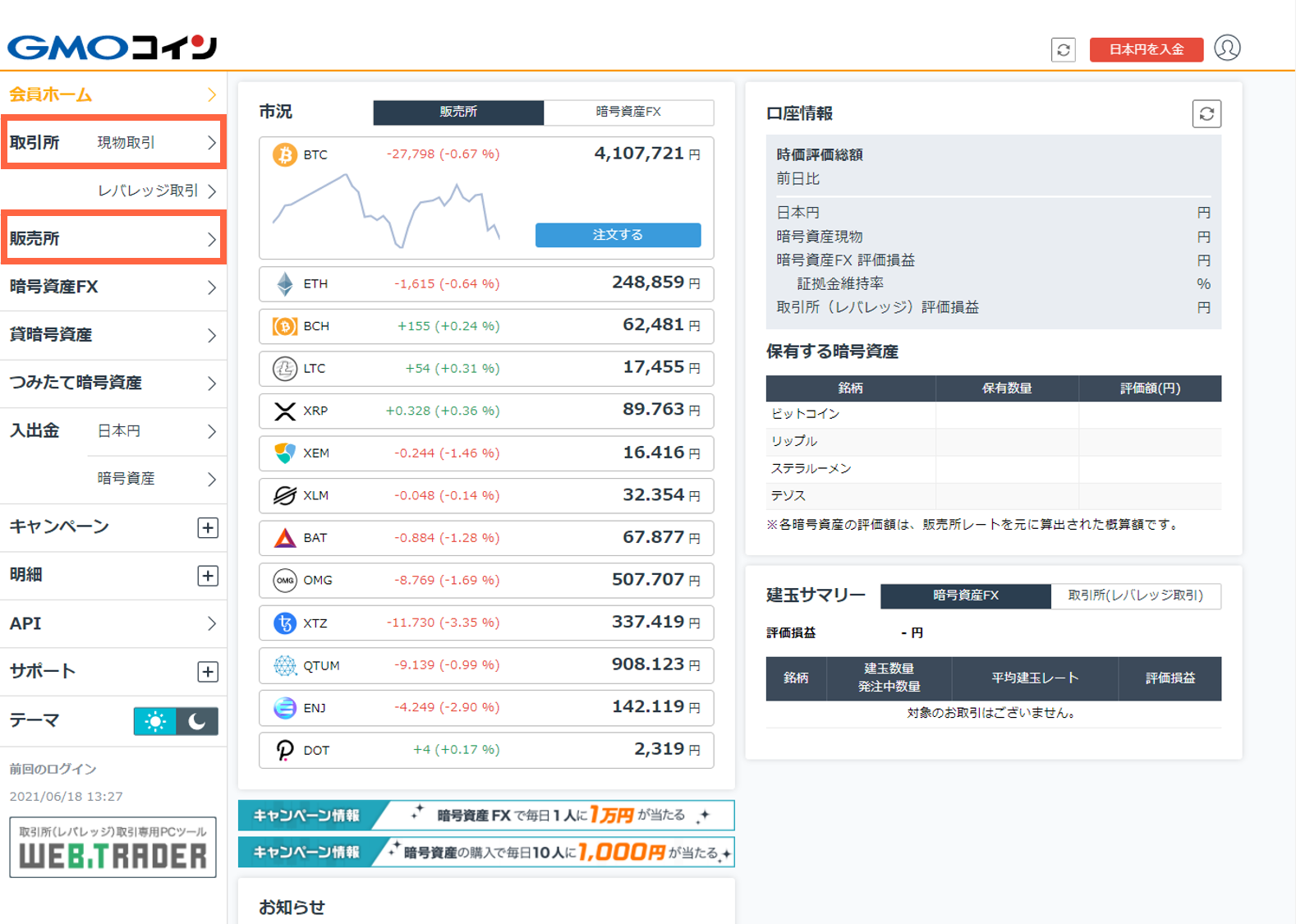Click the ETH ethereum icon

[x=285, y=284]
